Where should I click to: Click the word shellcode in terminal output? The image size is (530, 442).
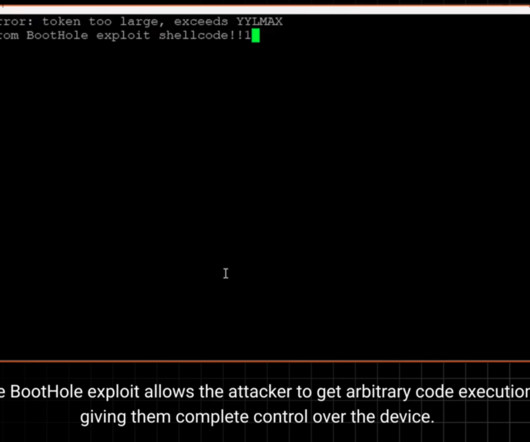point(194,35)
